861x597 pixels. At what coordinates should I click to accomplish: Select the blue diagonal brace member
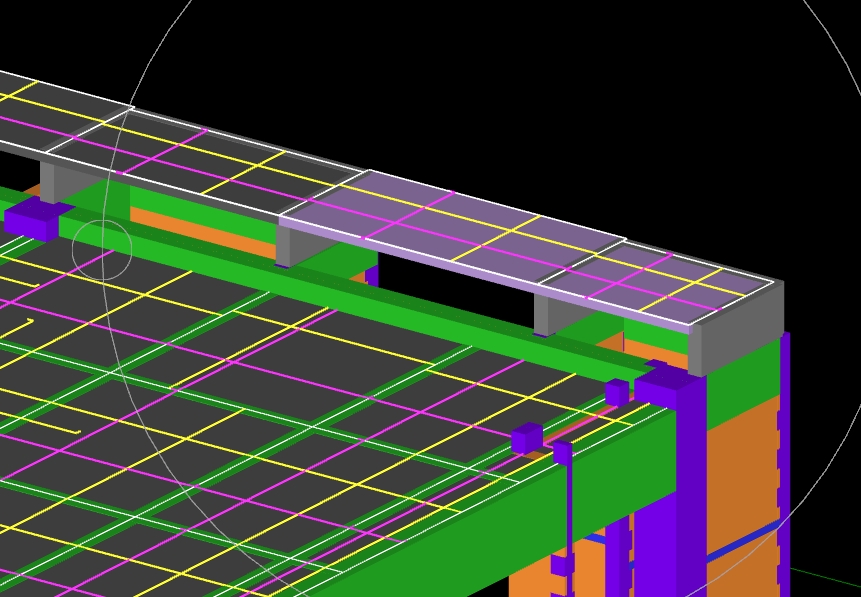pos(741,544)
